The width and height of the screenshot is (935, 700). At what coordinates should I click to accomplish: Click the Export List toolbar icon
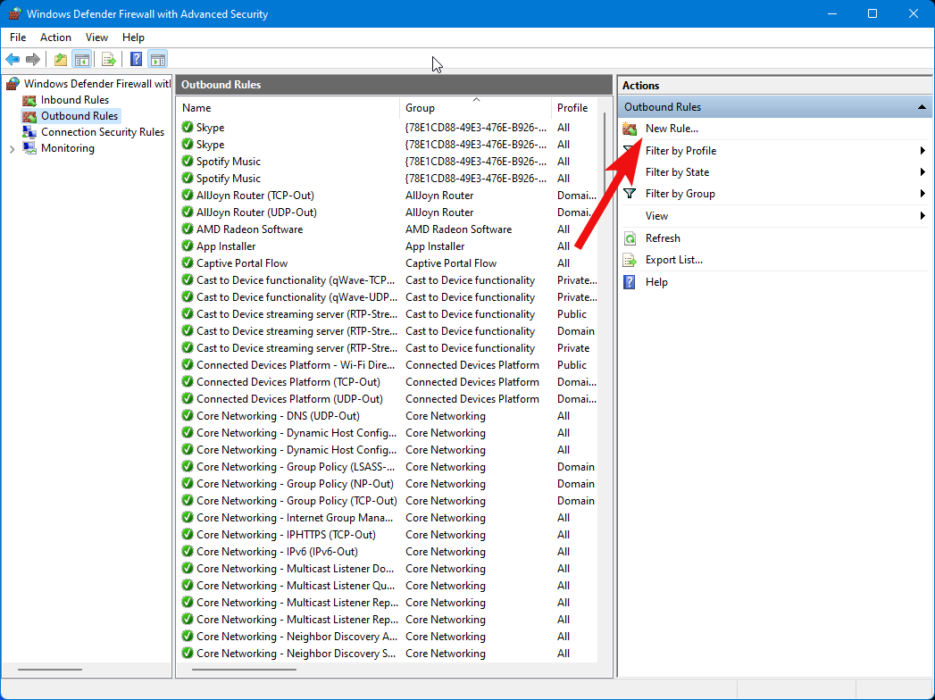pos(109,60)
